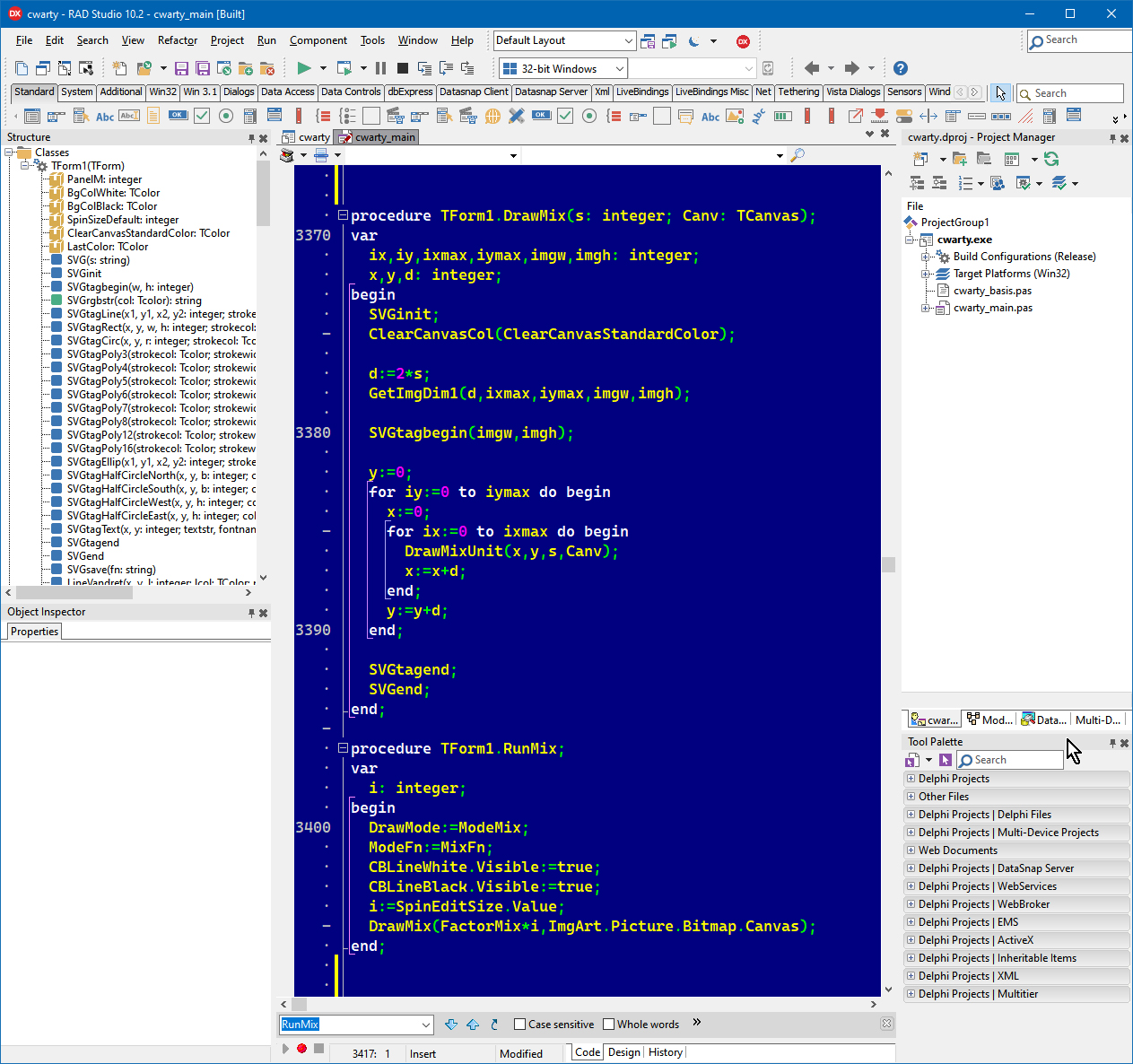Switch to the cwarty editor tab

pos(307,137)
